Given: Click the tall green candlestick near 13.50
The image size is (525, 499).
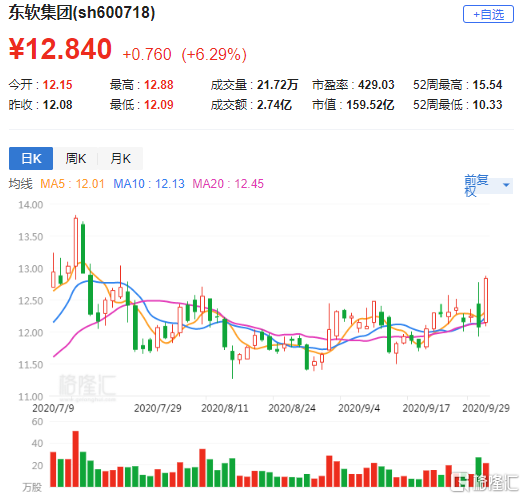Looking at the screenshot, I should pos(83,248).
